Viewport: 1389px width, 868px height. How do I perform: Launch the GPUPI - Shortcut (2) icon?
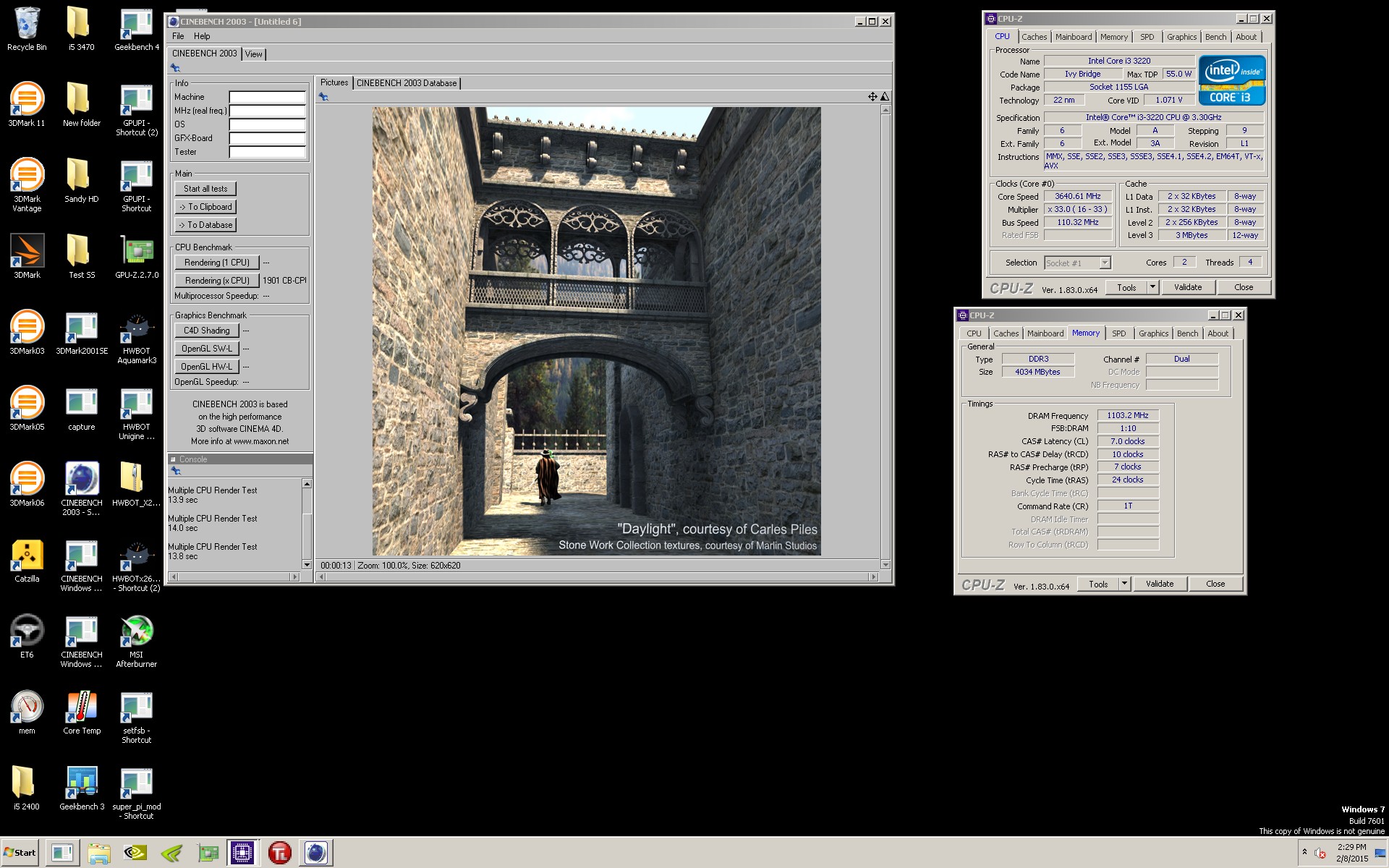[136, 110]
